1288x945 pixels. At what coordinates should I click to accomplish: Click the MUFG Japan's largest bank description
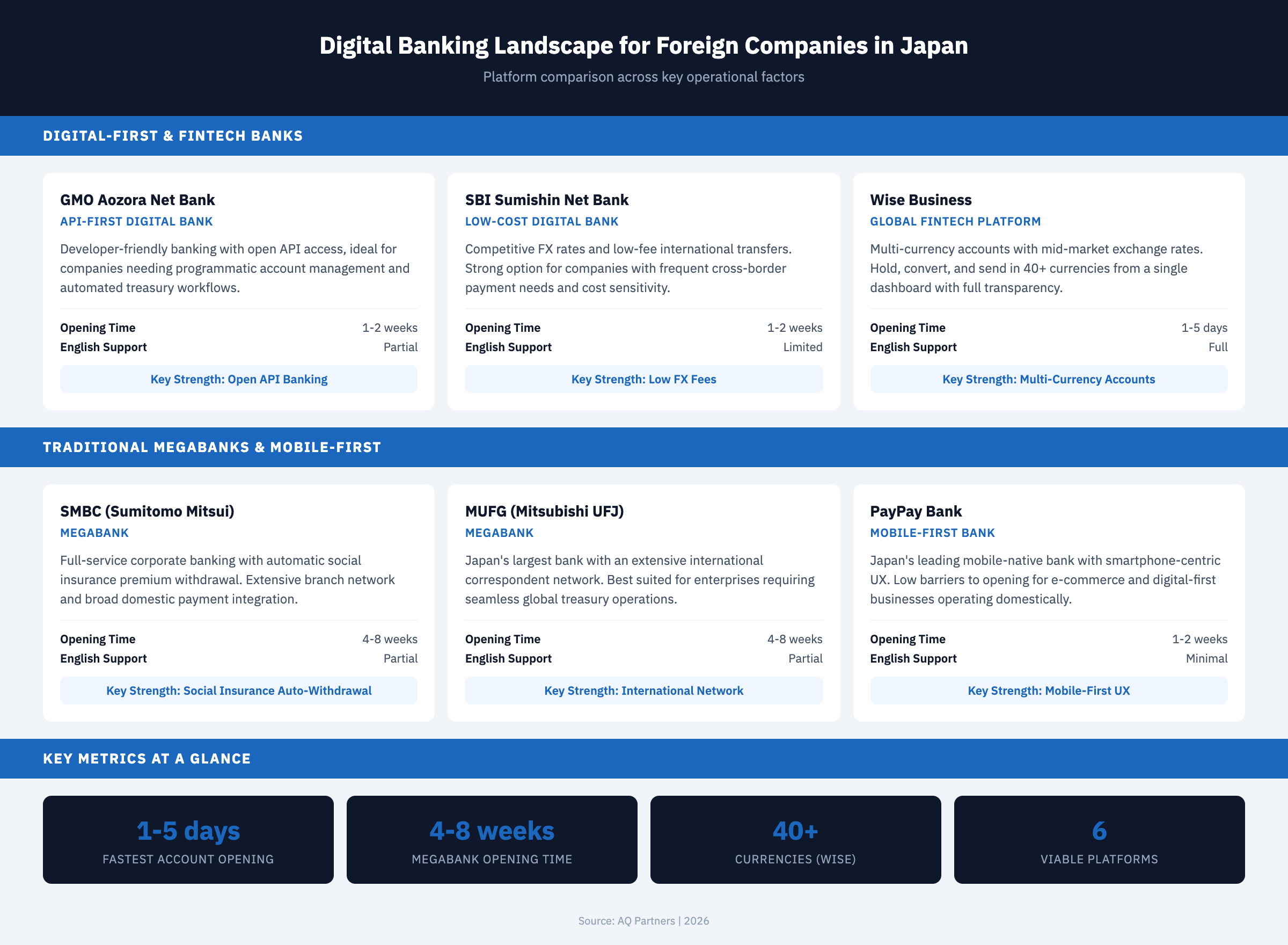[640, 579]
